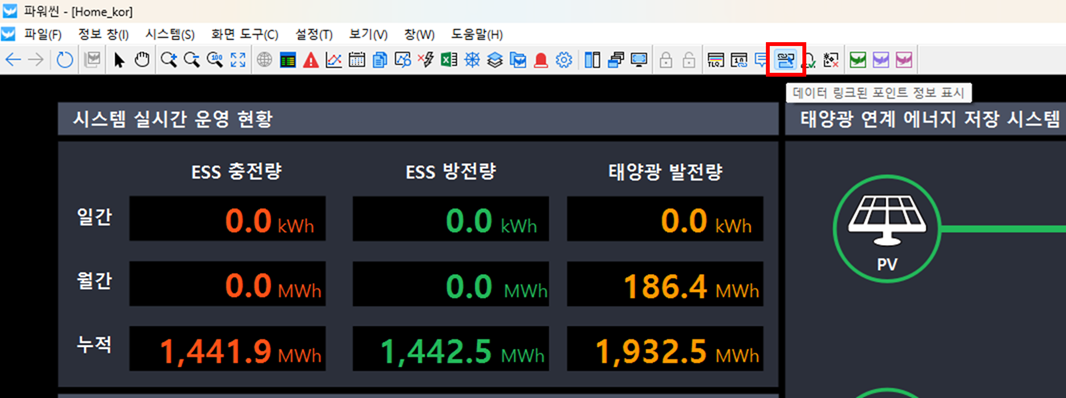Screen dimensions: 1066x398
Task: Open the 도움말(H) menu
Action: (x=477, y=34)
